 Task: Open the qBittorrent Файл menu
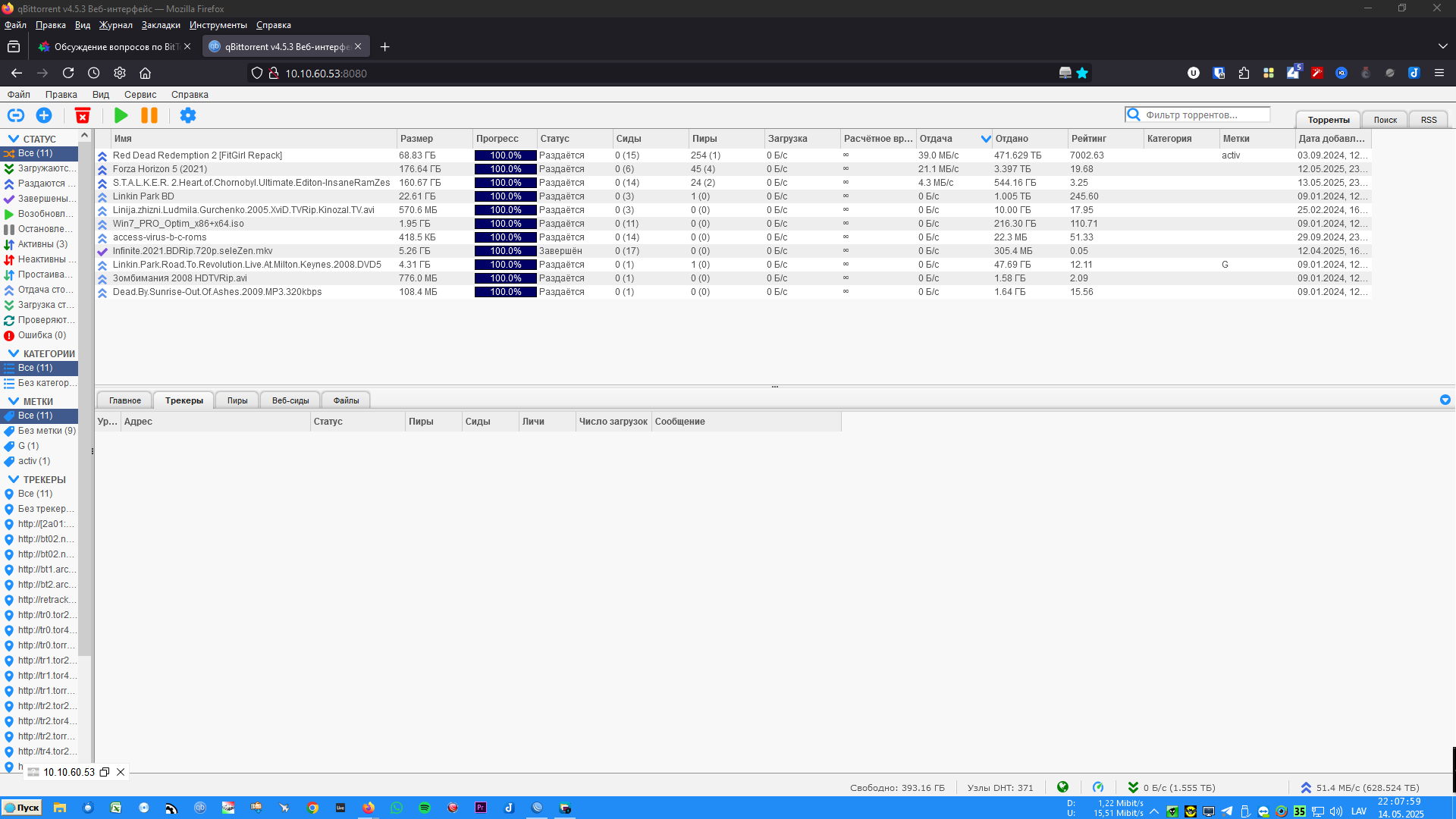[19, 95]
